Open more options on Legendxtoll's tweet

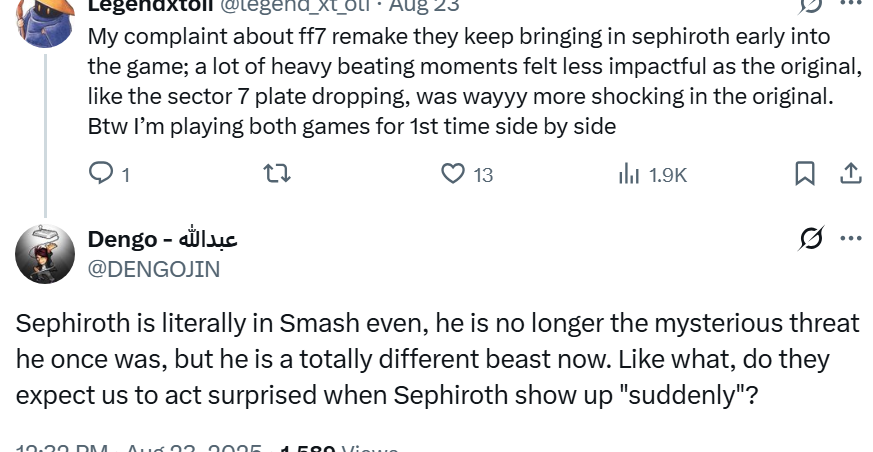(x=850, y=4)
